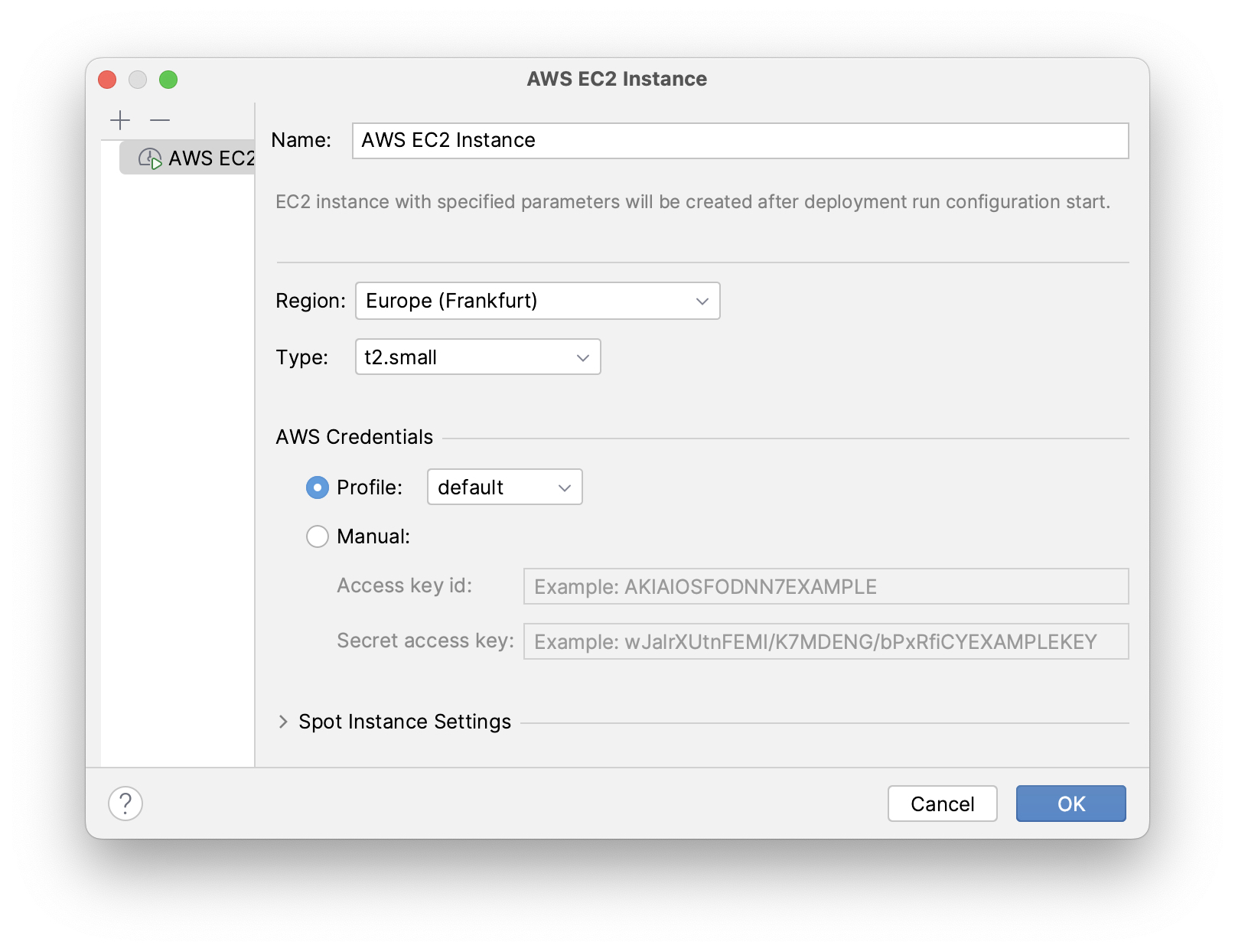Close the dialog using the red window button

107,80
